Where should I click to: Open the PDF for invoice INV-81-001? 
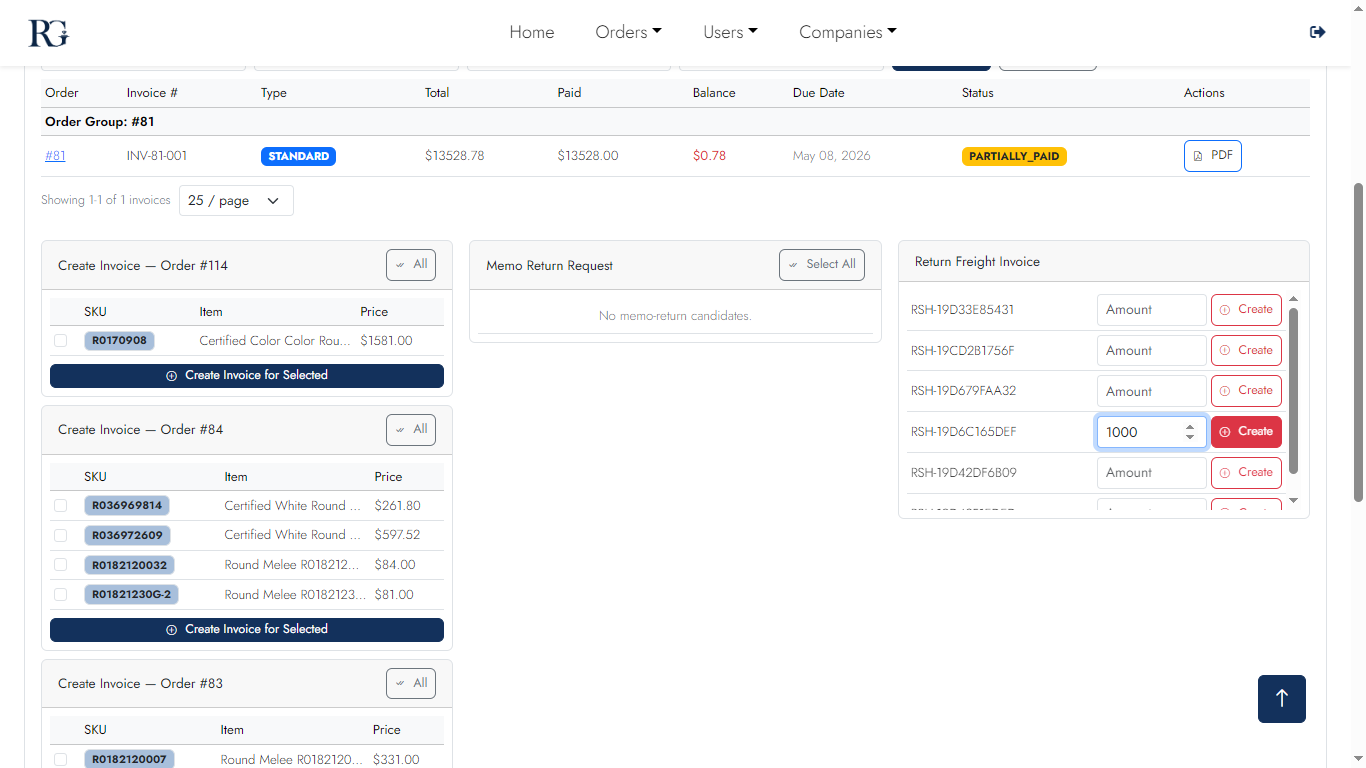[1212, 155]
